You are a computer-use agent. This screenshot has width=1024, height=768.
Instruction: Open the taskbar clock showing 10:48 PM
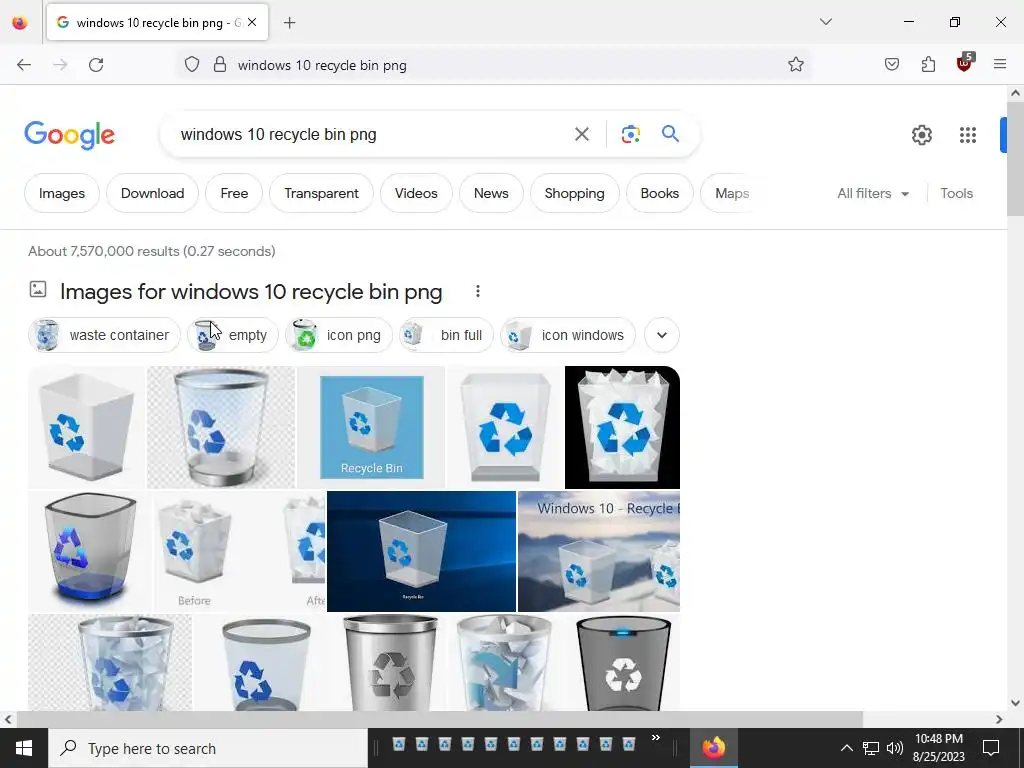pyautogui.click(x=938, y=748)
